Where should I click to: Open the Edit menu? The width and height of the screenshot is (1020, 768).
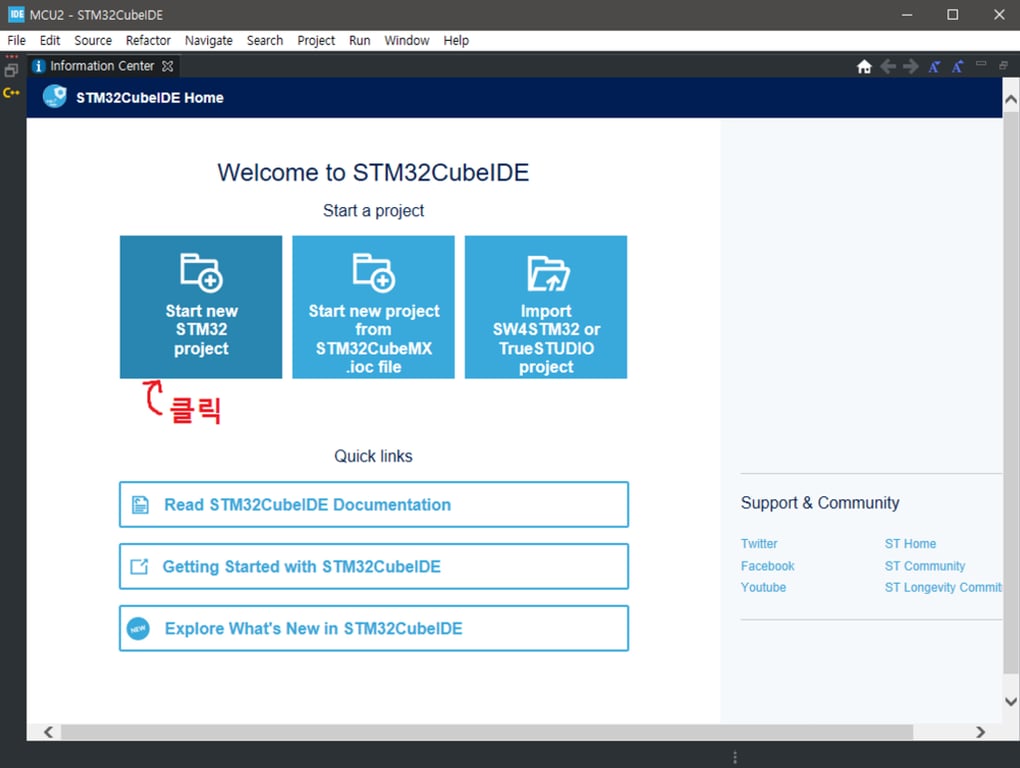point(49,40)
